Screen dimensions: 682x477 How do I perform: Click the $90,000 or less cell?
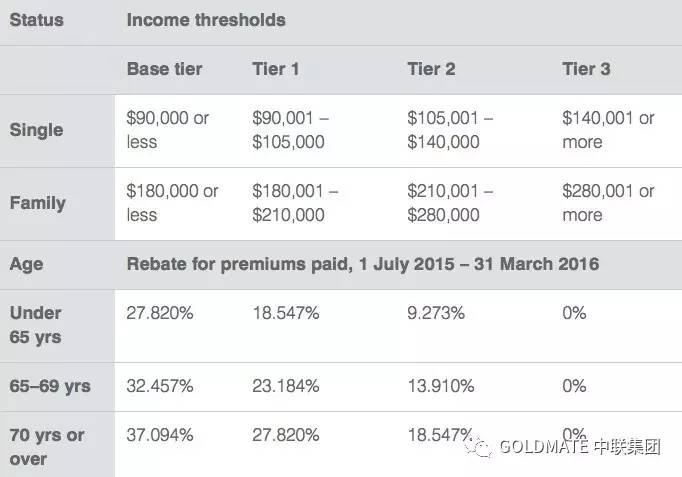coord(167,130)
